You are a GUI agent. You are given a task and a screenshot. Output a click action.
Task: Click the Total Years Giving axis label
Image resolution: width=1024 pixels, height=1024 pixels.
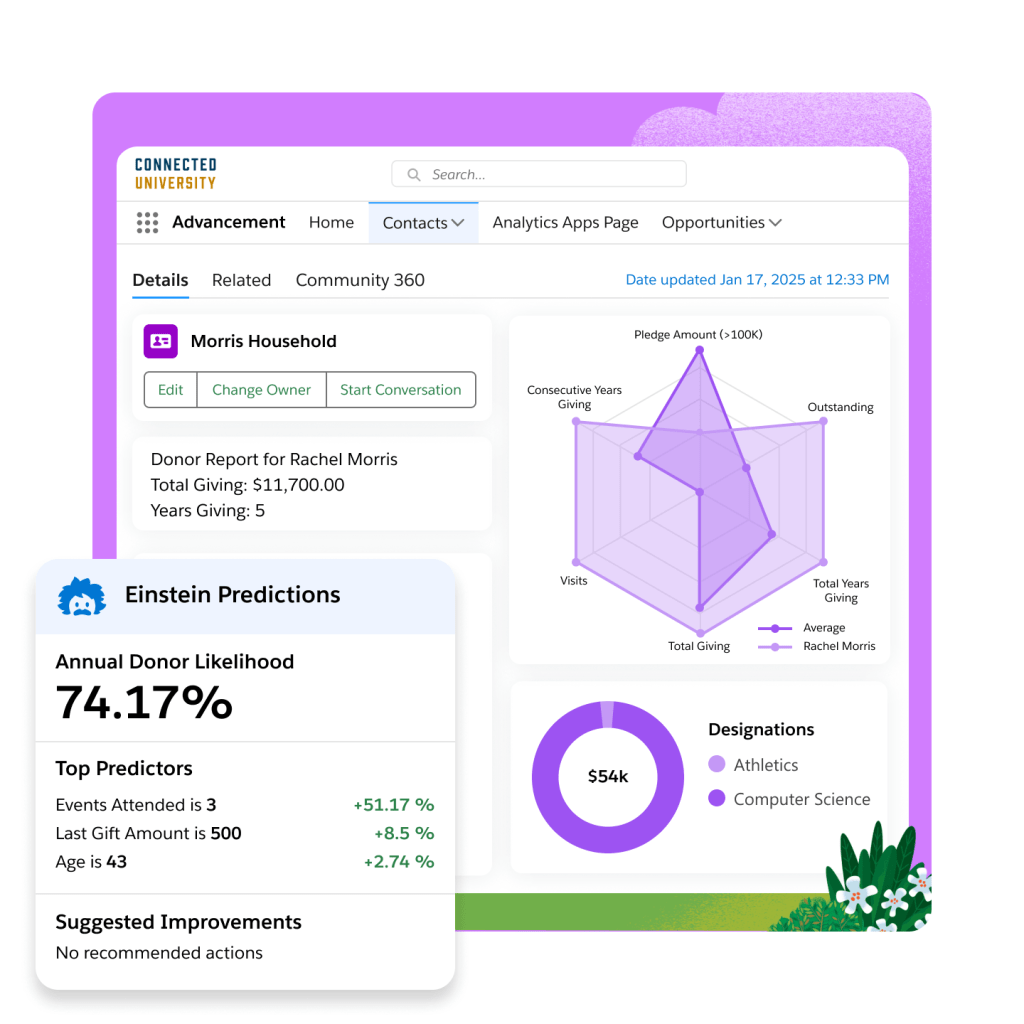(840, 590)
